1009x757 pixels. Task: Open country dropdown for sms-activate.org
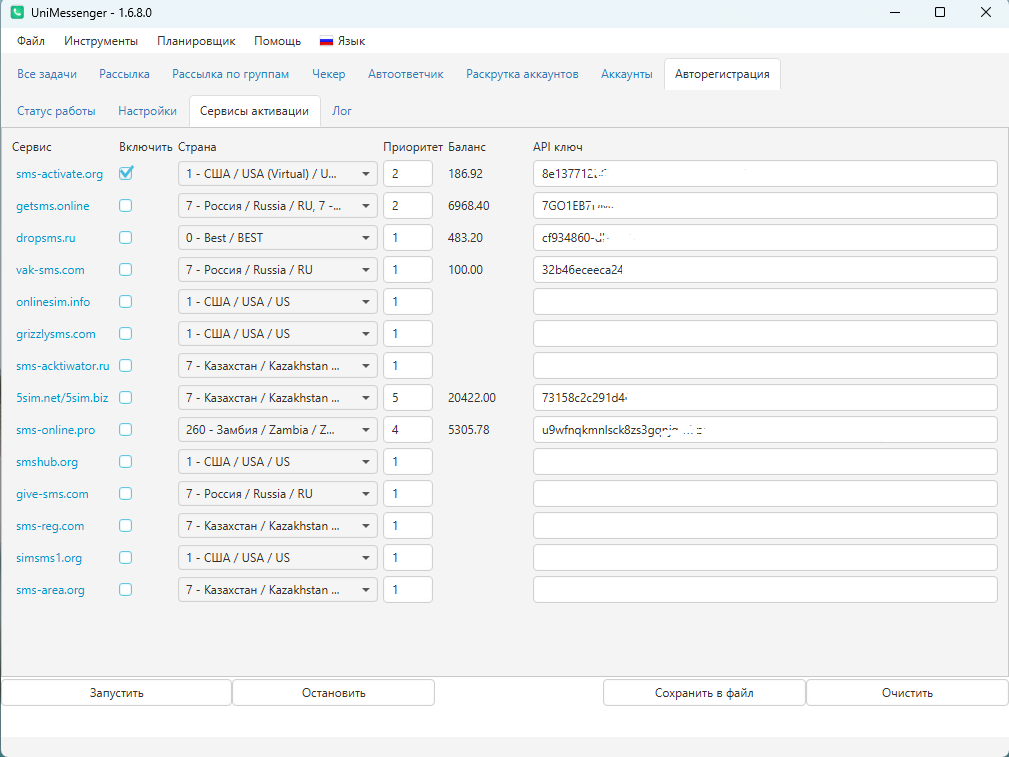coord(277,174)
